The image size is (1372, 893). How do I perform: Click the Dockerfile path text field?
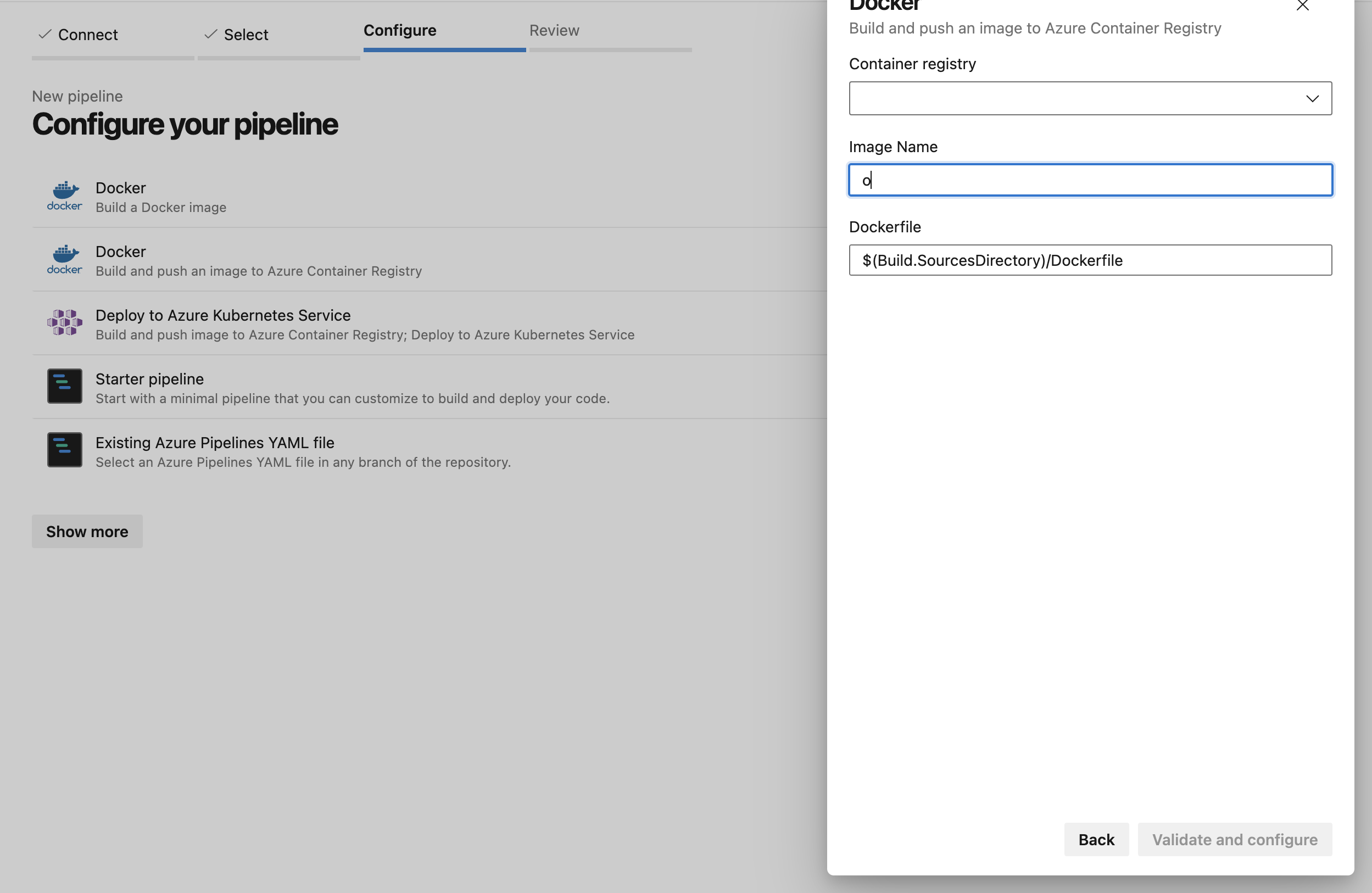coord(1090,260)
